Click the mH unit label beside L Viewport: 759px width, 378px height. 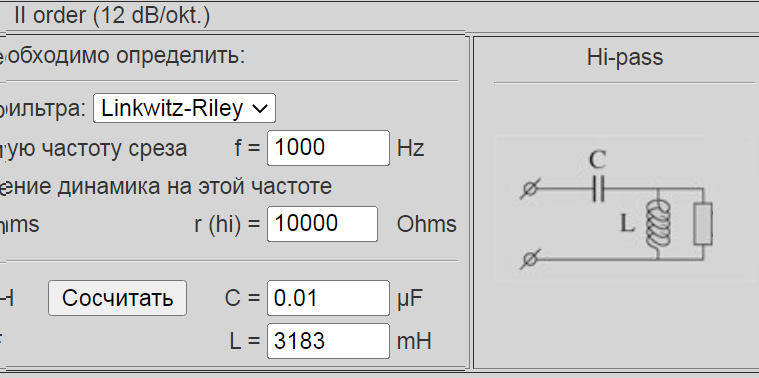pos(414,341)
